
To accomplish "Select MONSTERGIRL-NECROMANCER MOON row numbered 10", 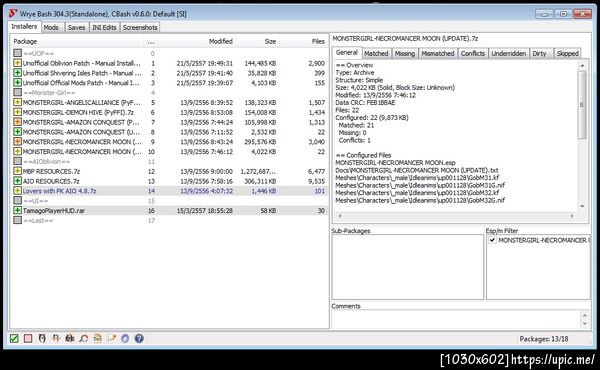I will tap(170, 152).
